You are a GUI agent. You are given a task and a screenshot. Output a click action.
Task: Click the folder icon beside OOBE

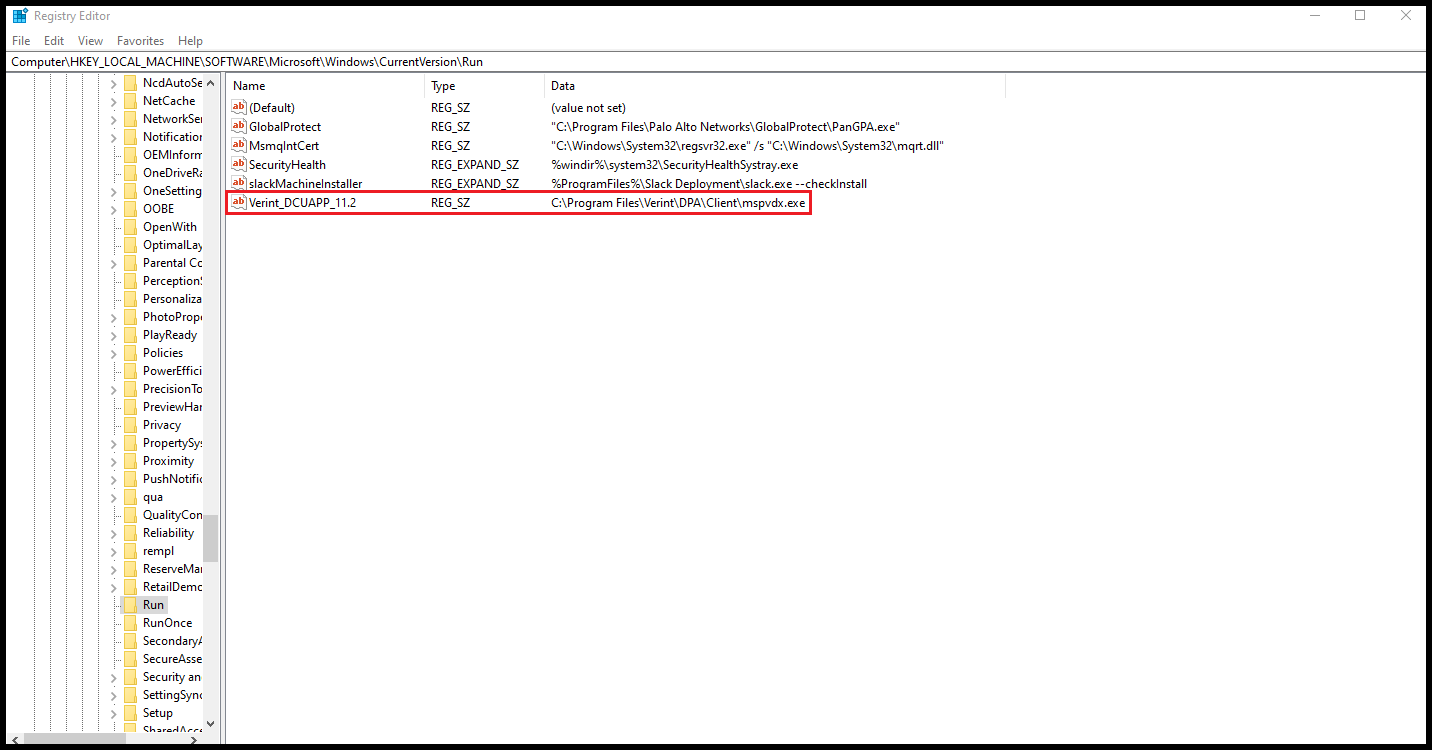pyautogui.click(x=130, y=209)
